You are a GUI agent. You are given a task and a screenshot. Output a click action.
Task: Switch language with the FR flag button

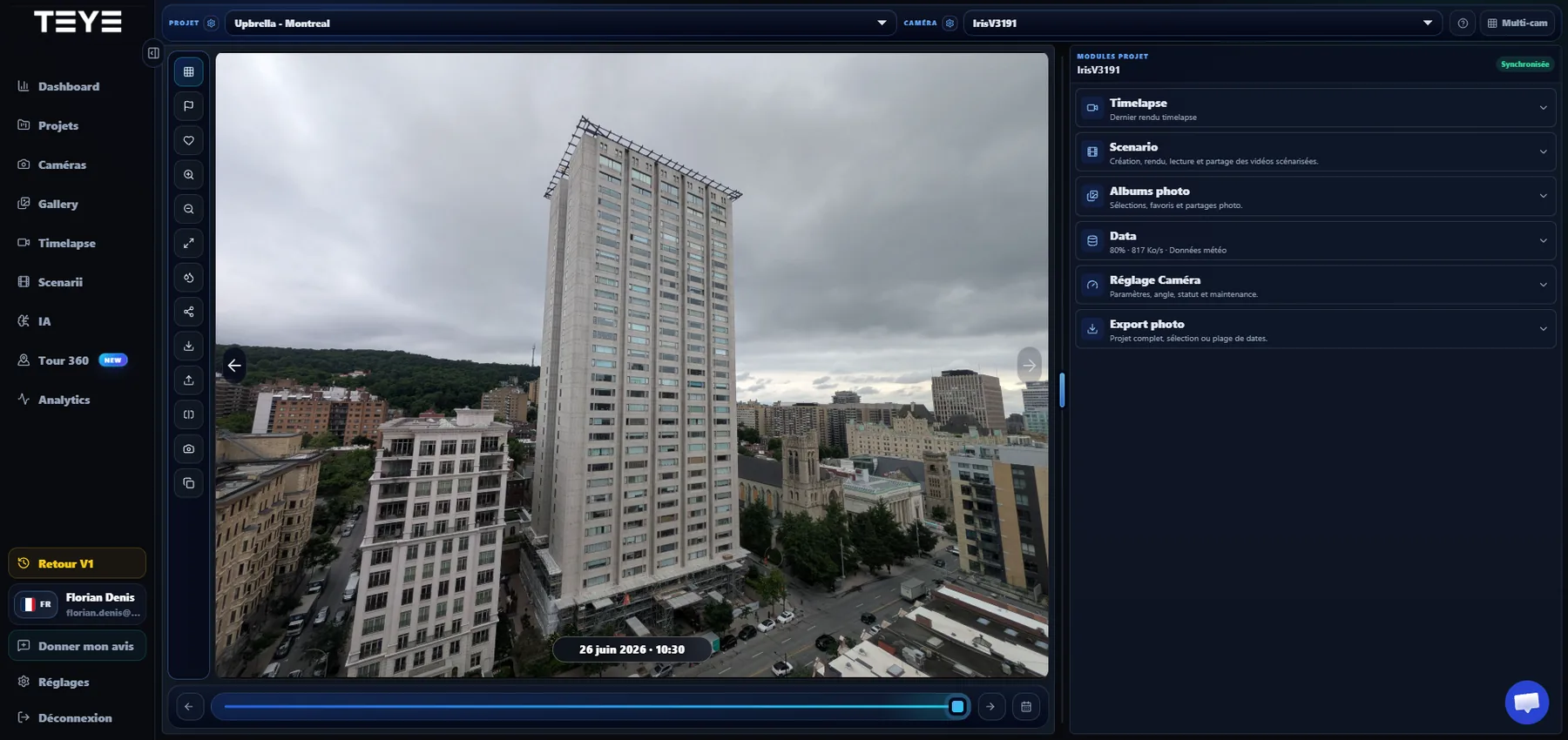(37, 604)
